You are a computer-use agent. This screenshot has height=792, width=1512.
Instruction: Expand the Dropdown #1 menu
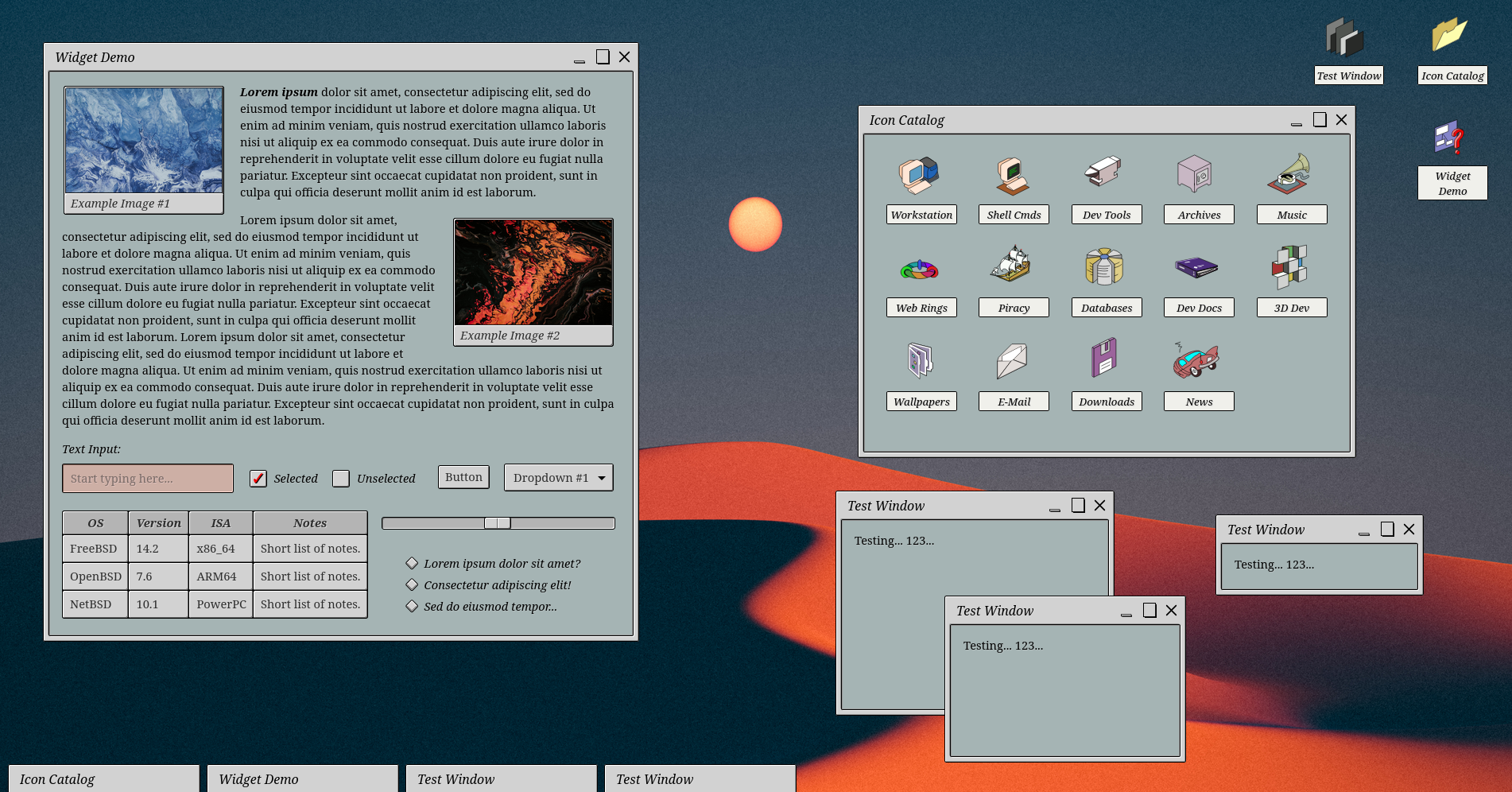[558, 478]
